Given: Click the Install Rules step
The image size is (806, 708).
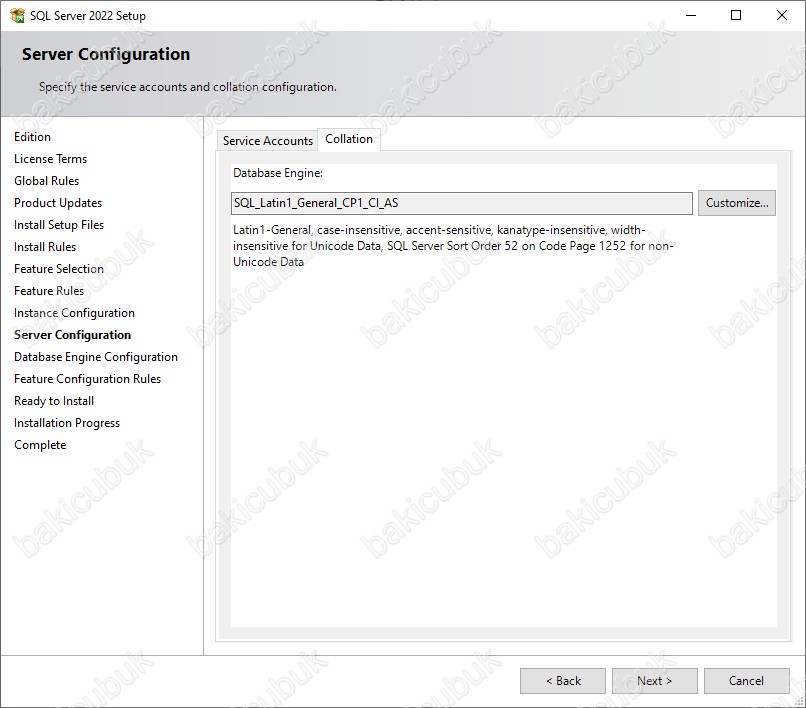Looking at the screenshot, I should pos(45,247).
